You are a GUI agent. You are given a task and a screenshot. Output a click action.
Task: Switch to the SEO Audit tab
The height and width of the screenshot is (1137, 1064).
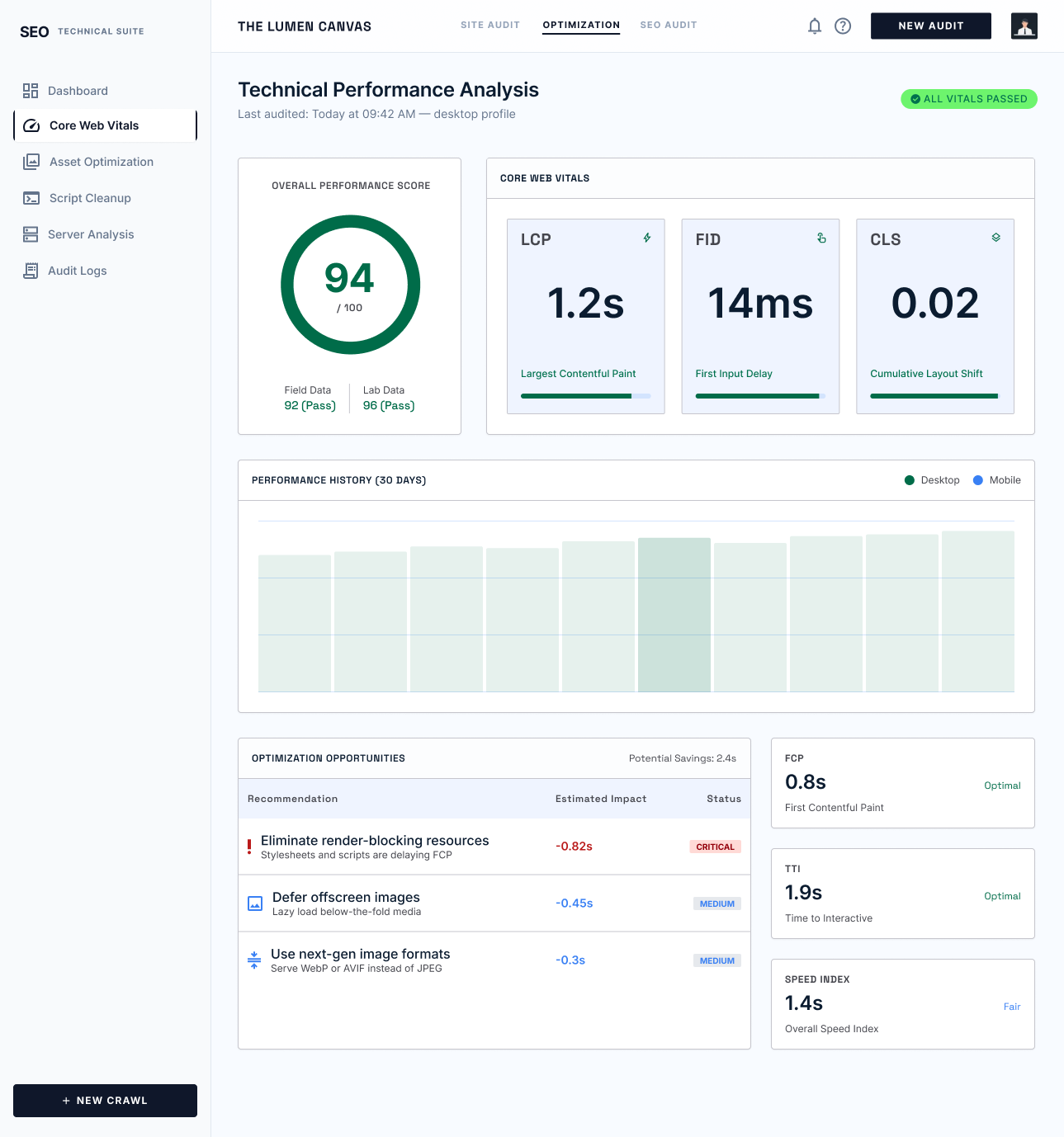669,25
